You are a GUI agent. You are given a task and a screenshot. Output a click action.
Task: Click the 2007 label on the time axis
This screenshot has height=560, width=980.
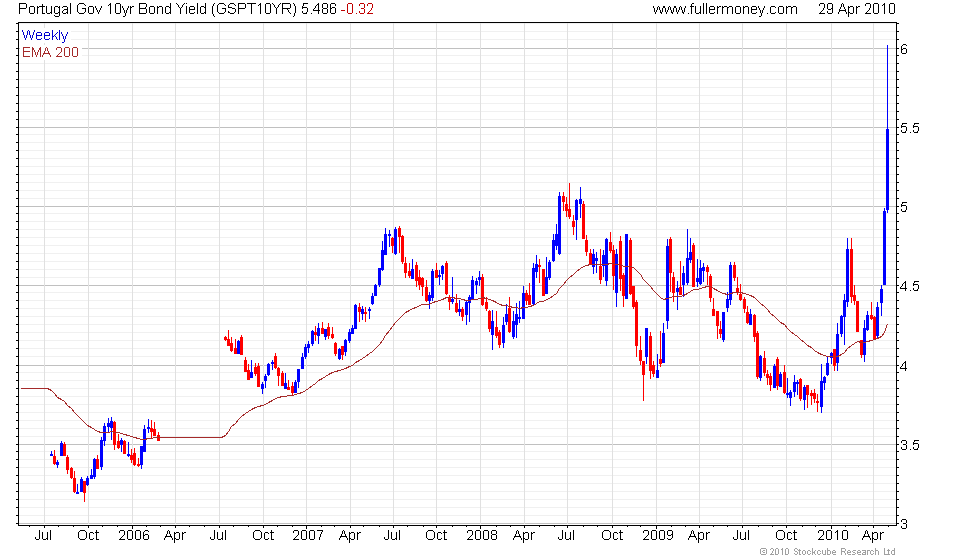point(308,536)
